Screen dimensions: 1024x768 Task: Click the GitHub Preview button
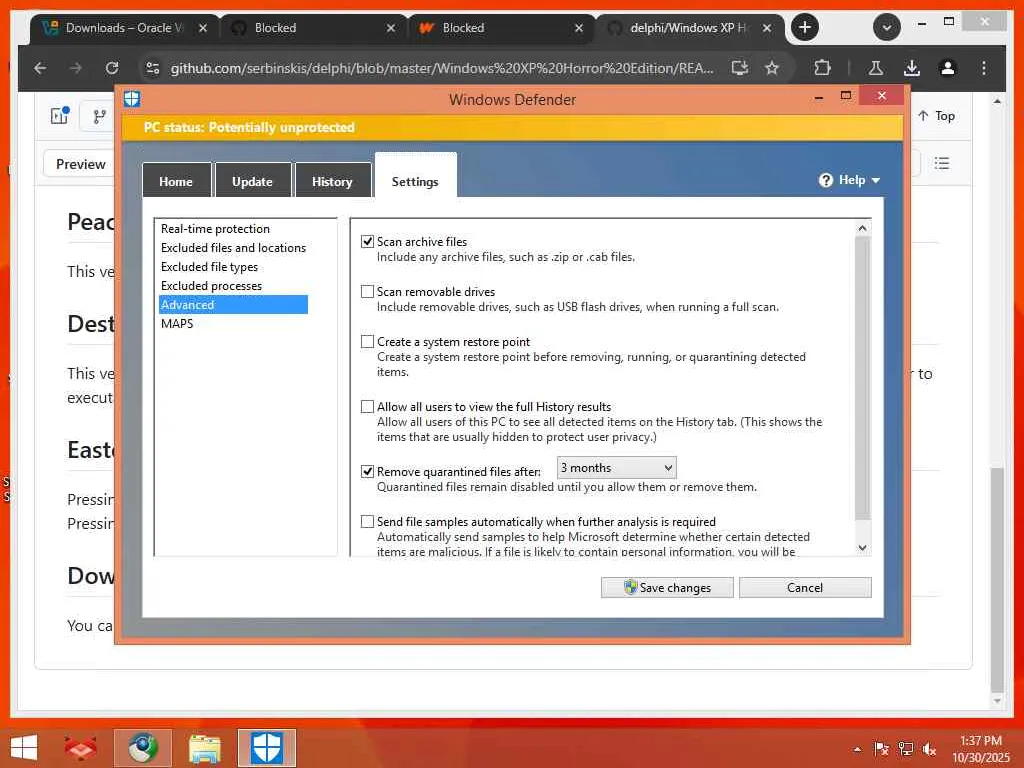click(80, 164)
